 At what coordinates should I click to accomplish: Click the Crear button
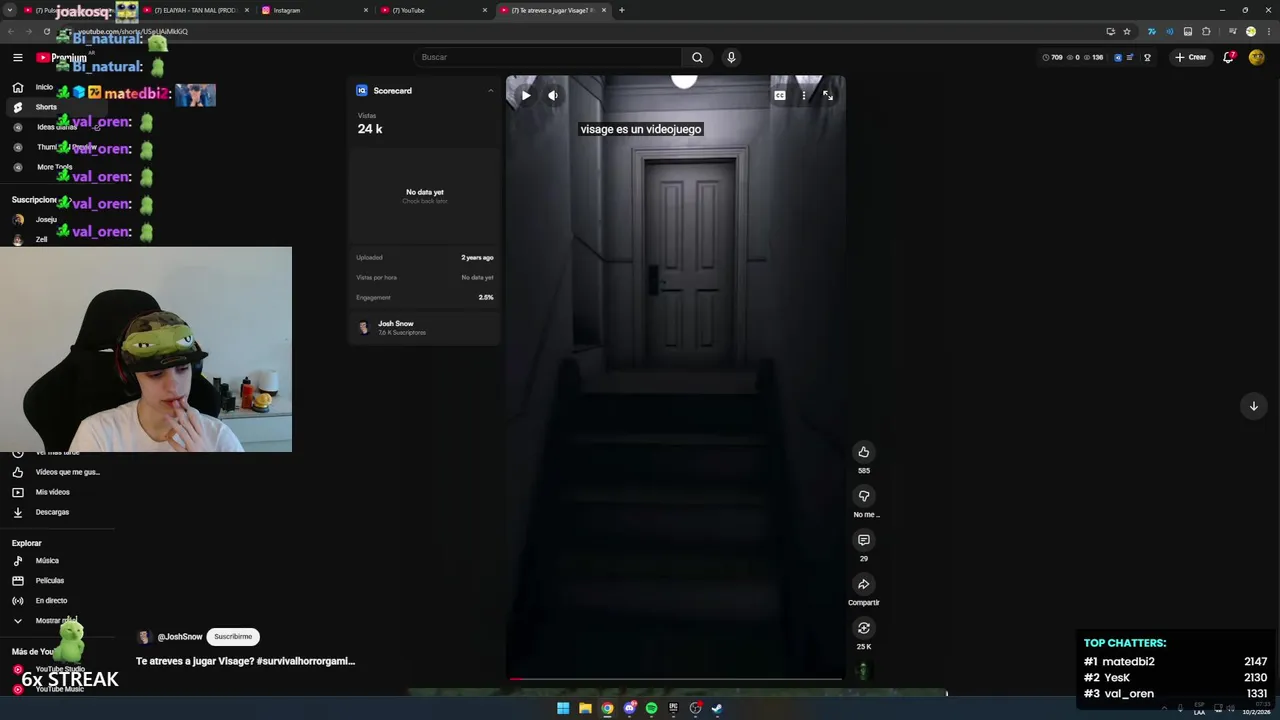(1191, 57)
